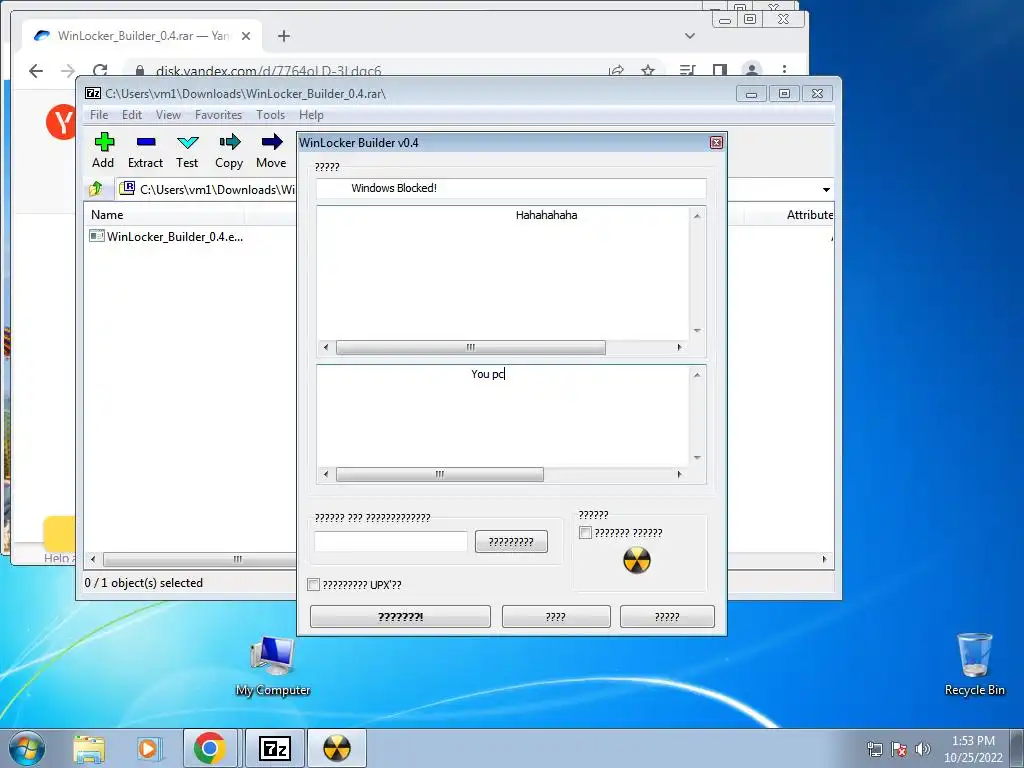
Task: Click the Yandex logo in the browser page
Action: click(x=61, y=121)
